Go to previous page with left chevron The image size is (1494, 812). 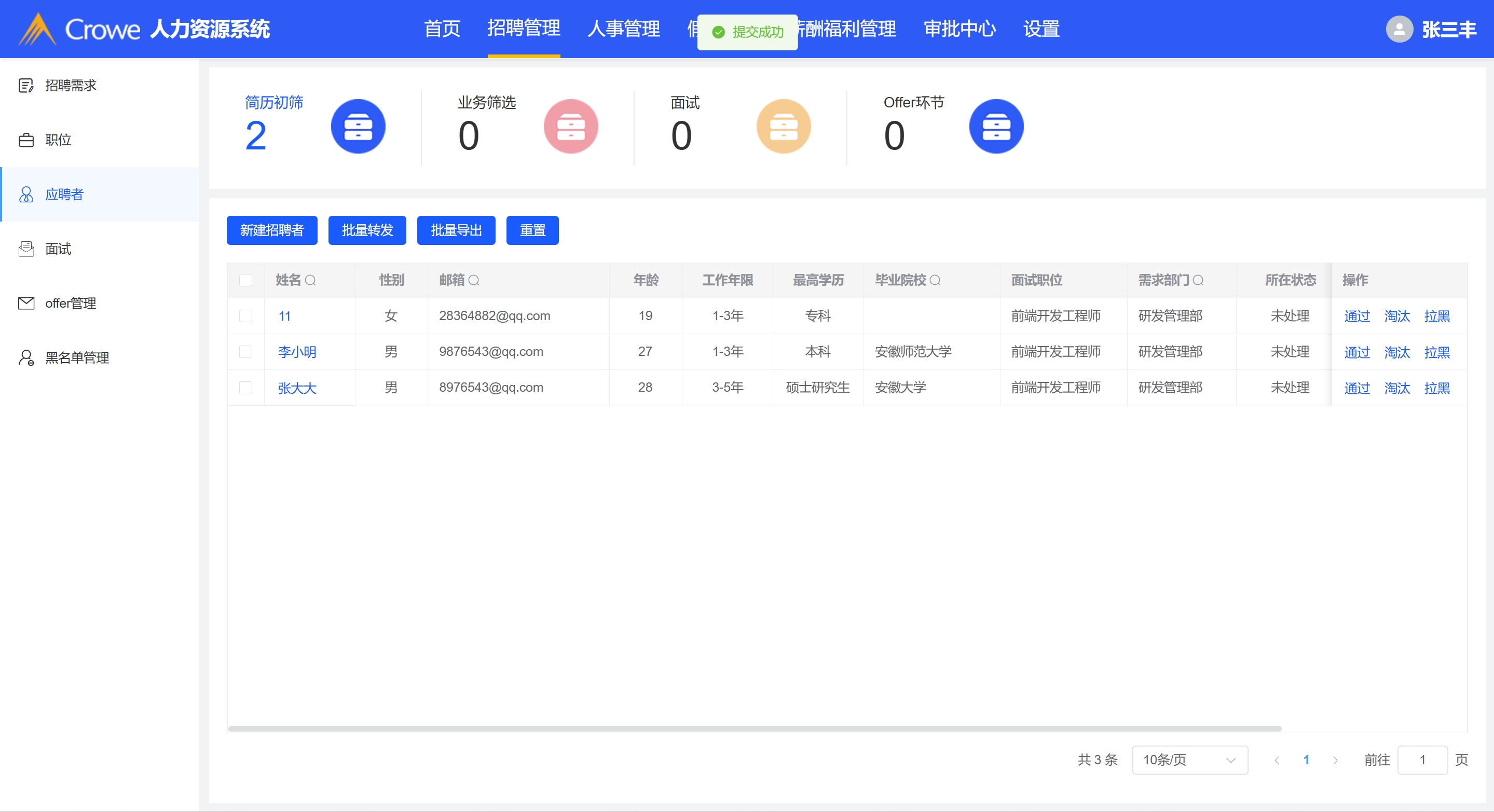(1277, 760)
